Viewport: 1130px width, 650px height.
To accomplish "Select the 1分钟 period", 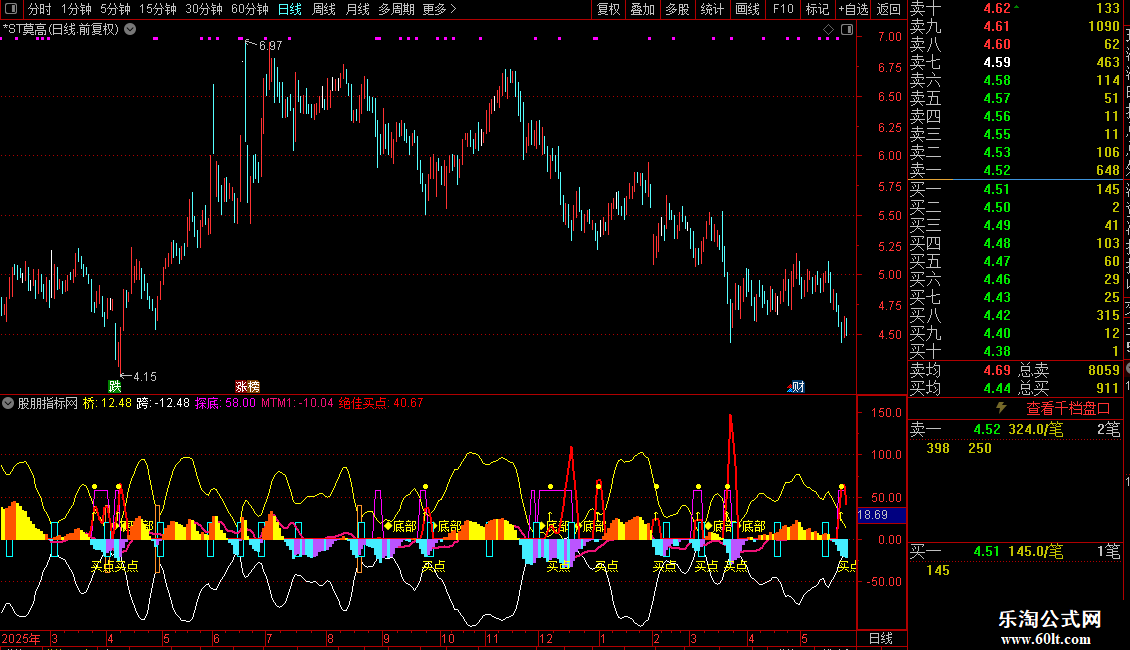I will (76, 9).
